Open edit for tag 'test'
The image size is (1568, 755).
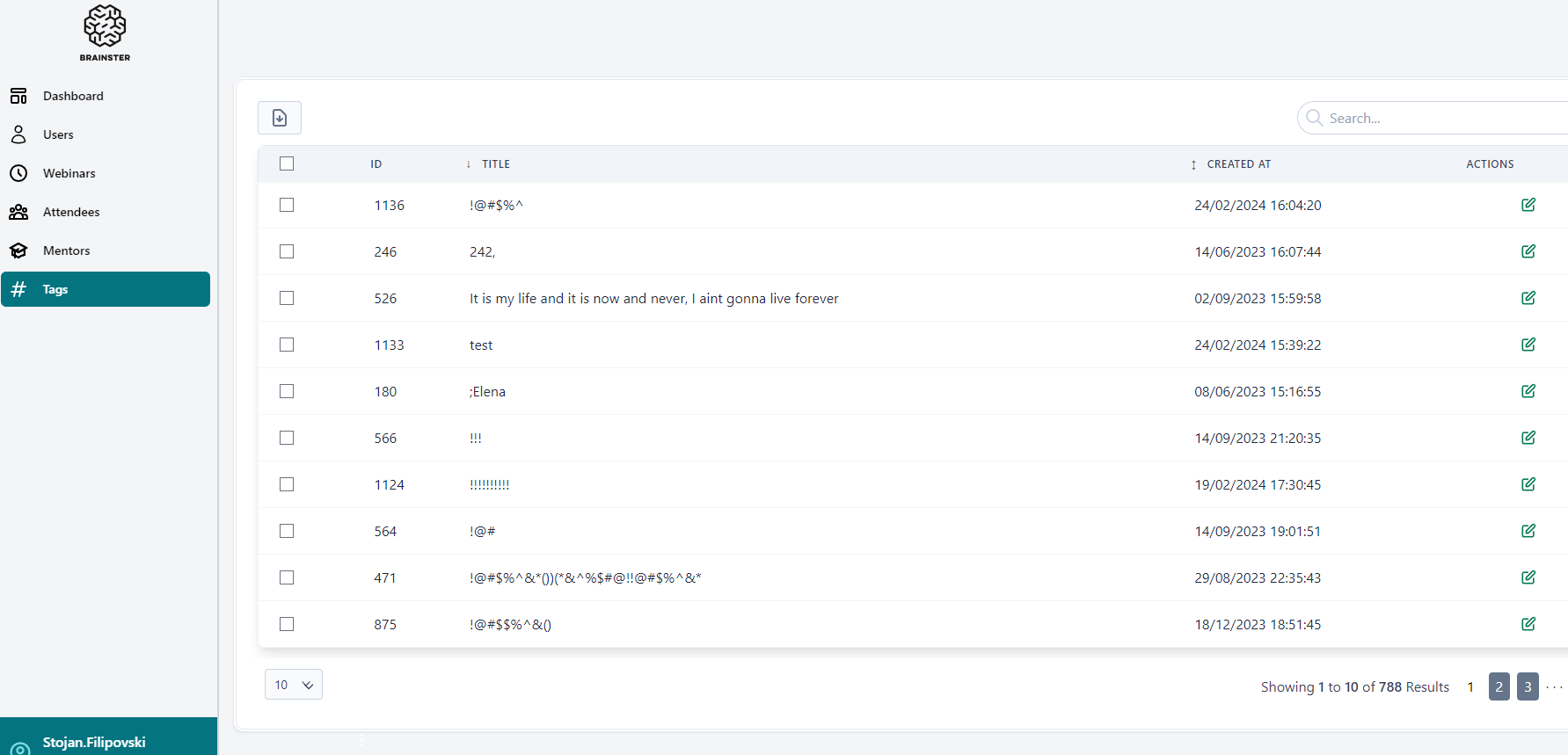[1528, 345]
